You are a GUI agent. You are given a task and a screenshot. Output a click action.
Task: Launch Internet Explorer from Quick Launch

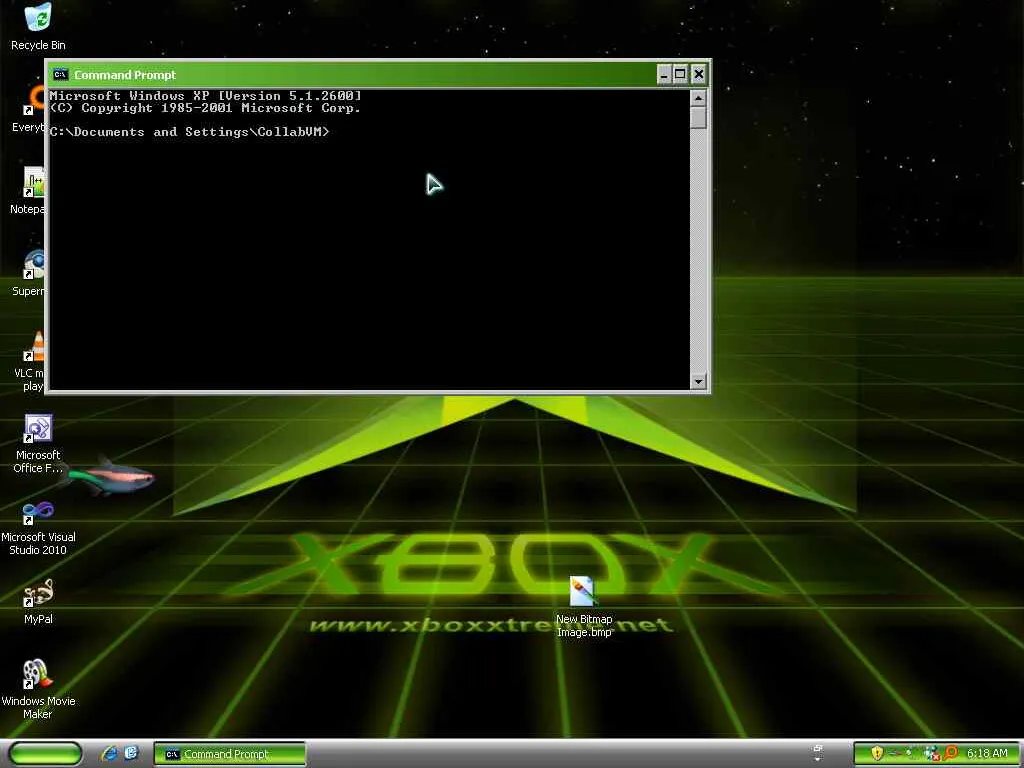[x=109, y=754]
